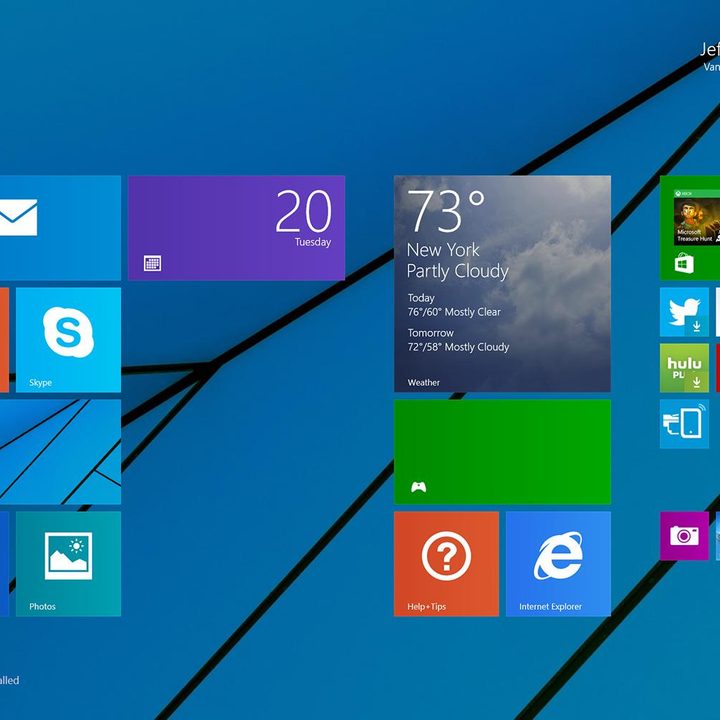Open the Desktop tile with wallpaper thumbnail

coord(60,452)
